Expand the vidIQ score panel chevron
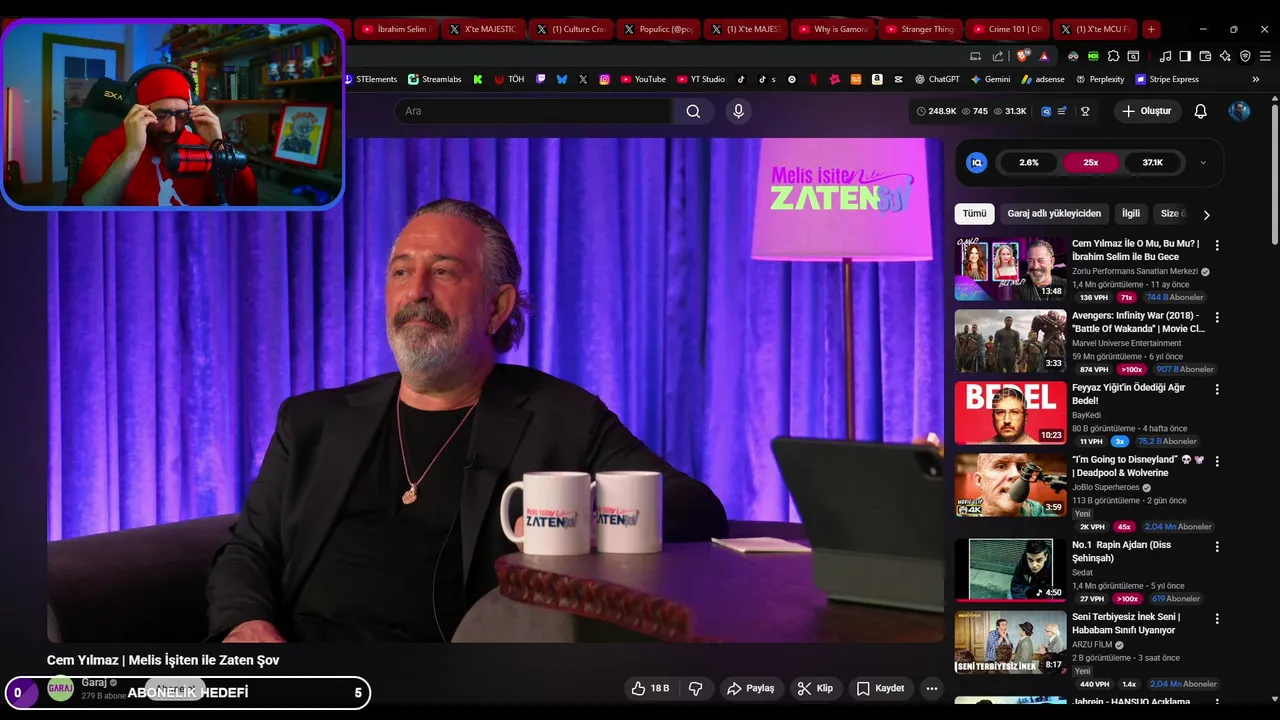The height and width of the screenshot is (720, 1280). pyautogui.click(x=1203, y=163)
